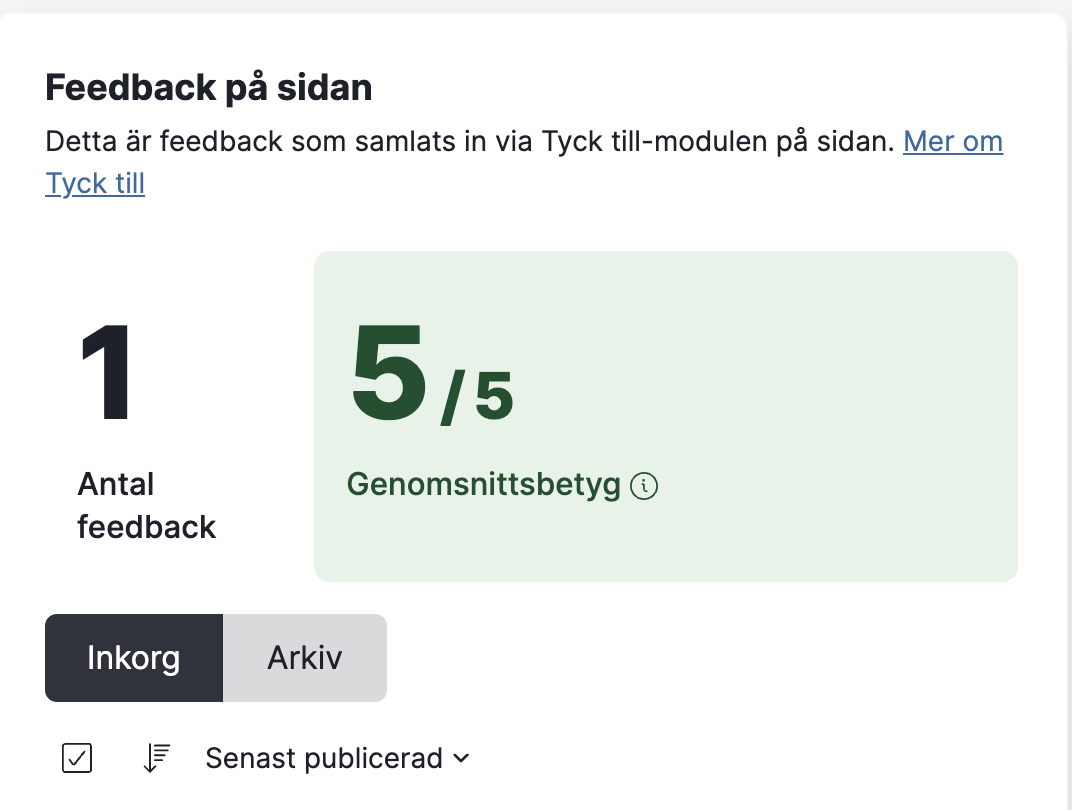
Task: Select the large 5 rating number
Action: pos(389,373)
